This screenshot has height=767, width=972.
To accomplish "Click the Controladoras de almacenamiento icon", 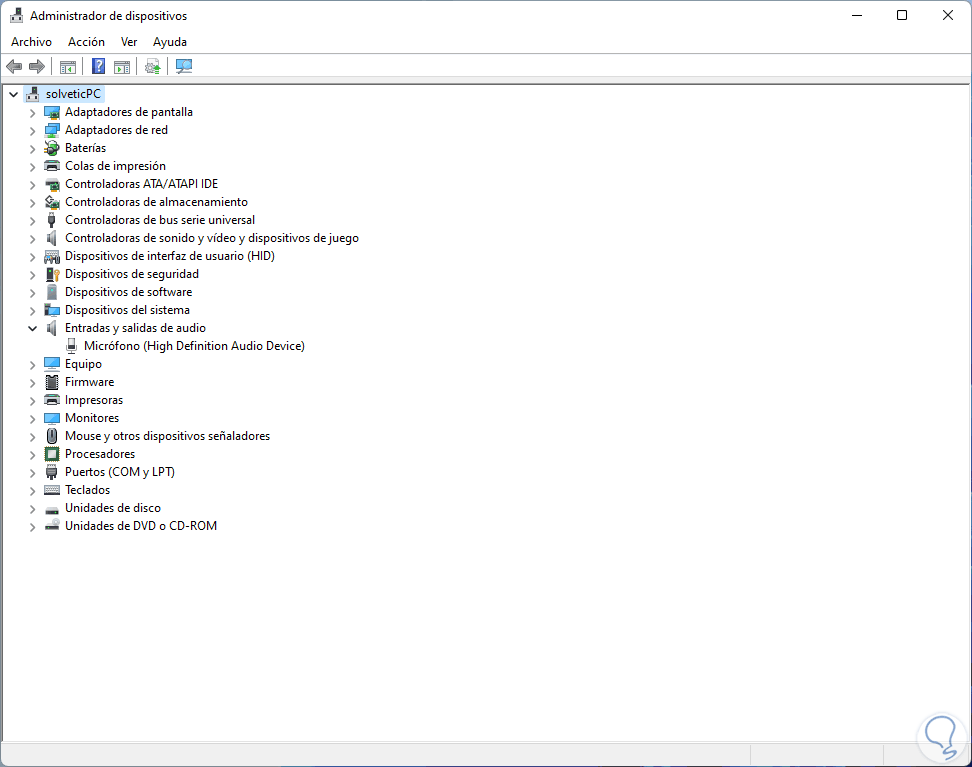I will (52, 202).
